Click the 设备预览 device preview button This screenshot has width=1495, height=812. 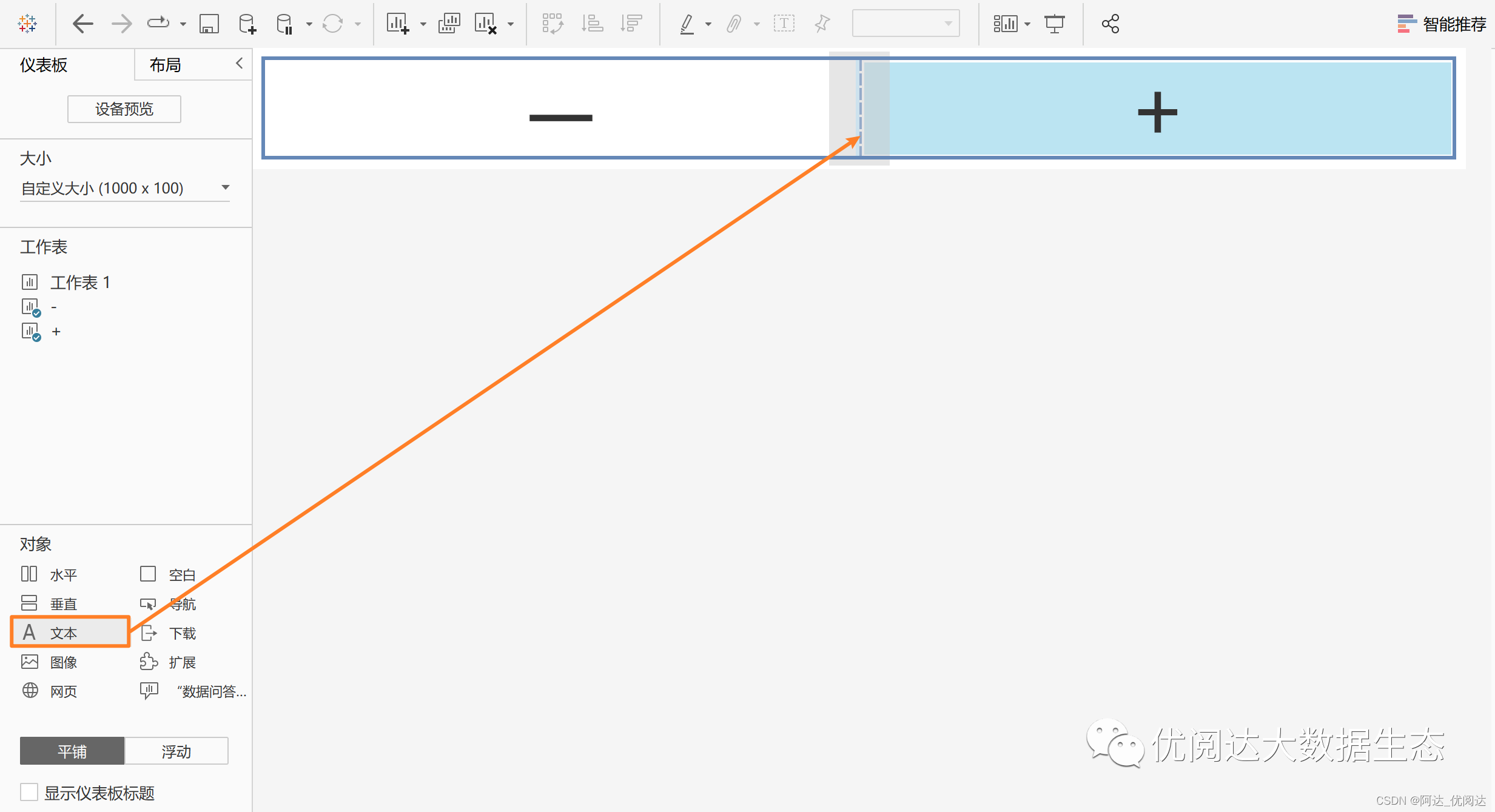pos(124,109)
